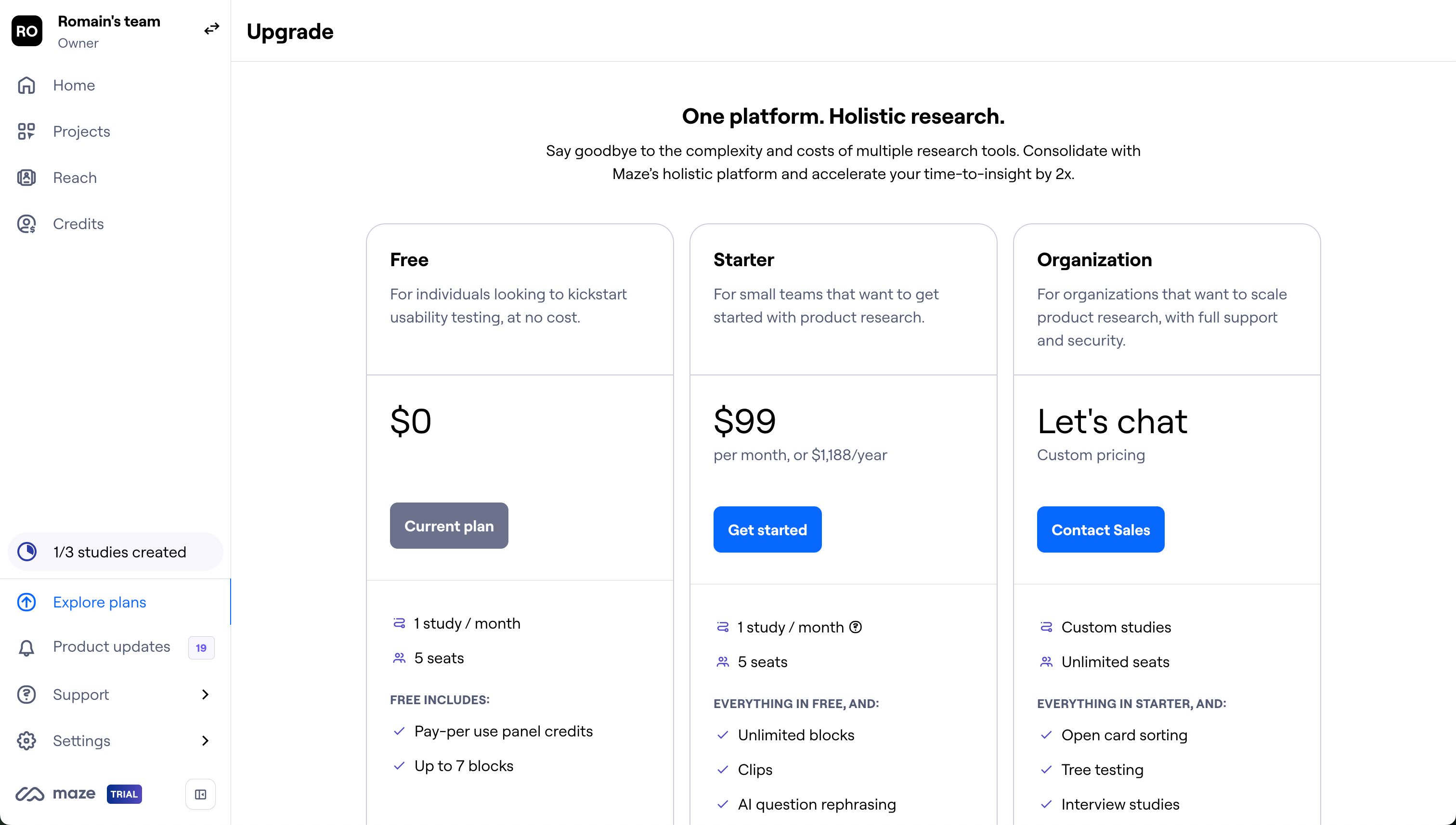Click the 'One platform. Holistic research.' heading

844,116
